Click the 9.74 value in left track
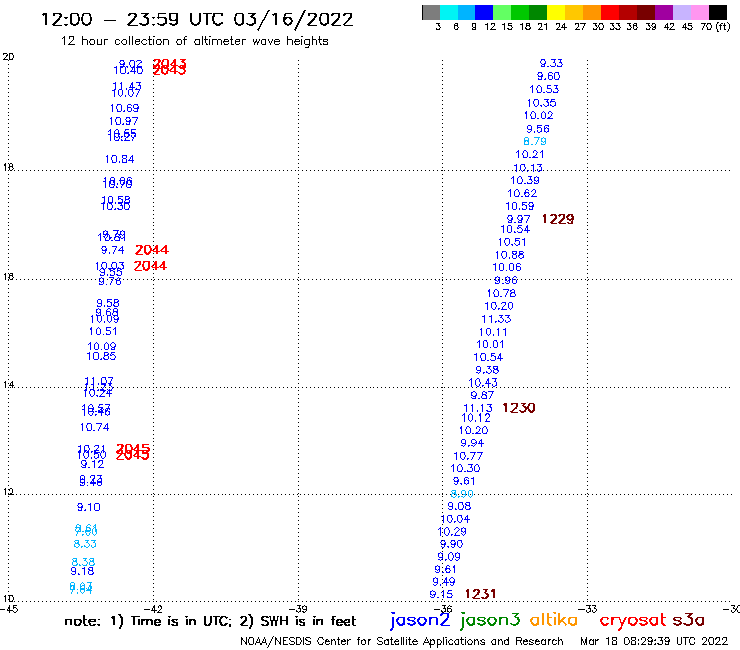The width and height of the screenshot is (740, 650). coord(112,250)
